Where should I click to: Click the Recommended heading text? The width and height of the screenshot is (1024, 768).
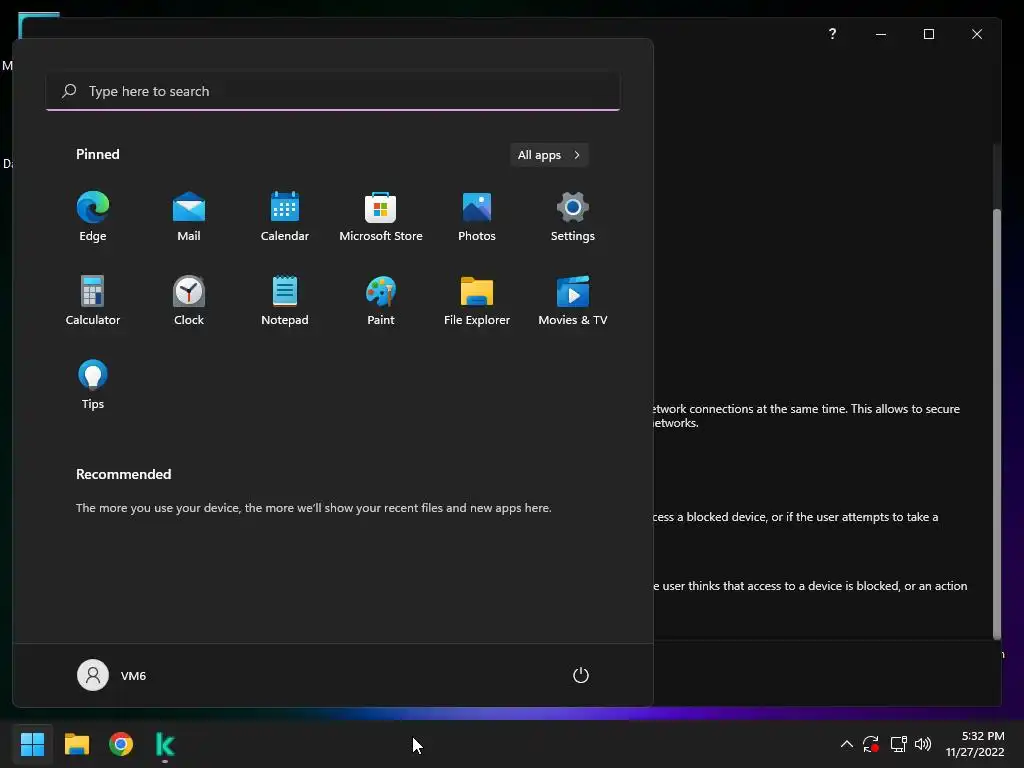pos(123,474)
